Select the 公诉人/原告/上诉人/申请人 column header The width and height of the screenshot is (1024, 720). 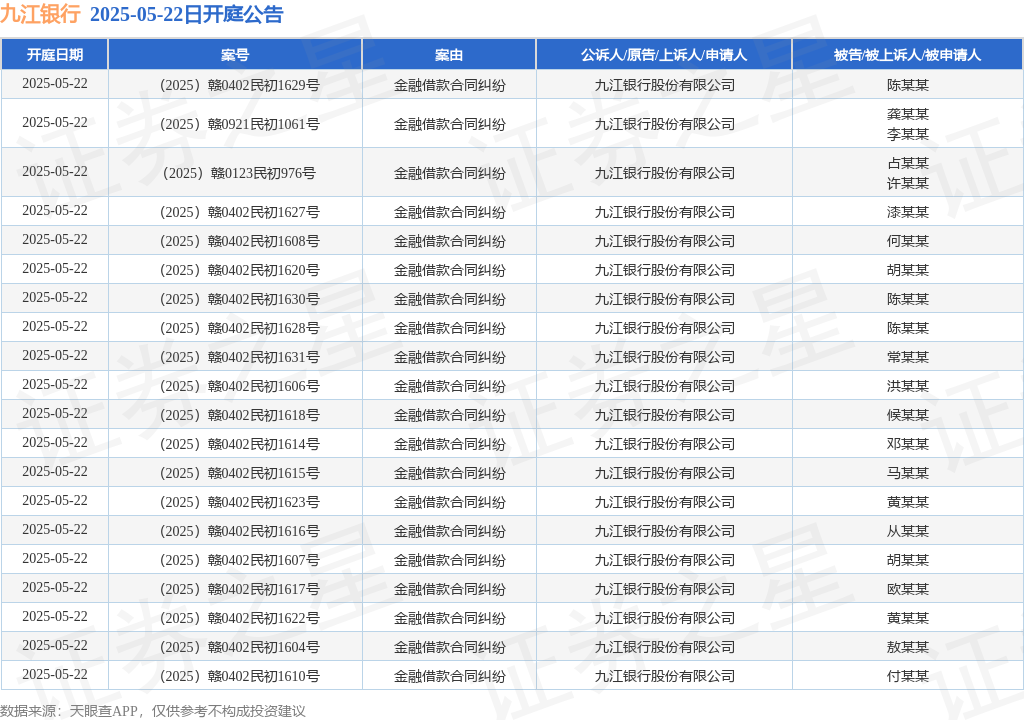(664, 55)
